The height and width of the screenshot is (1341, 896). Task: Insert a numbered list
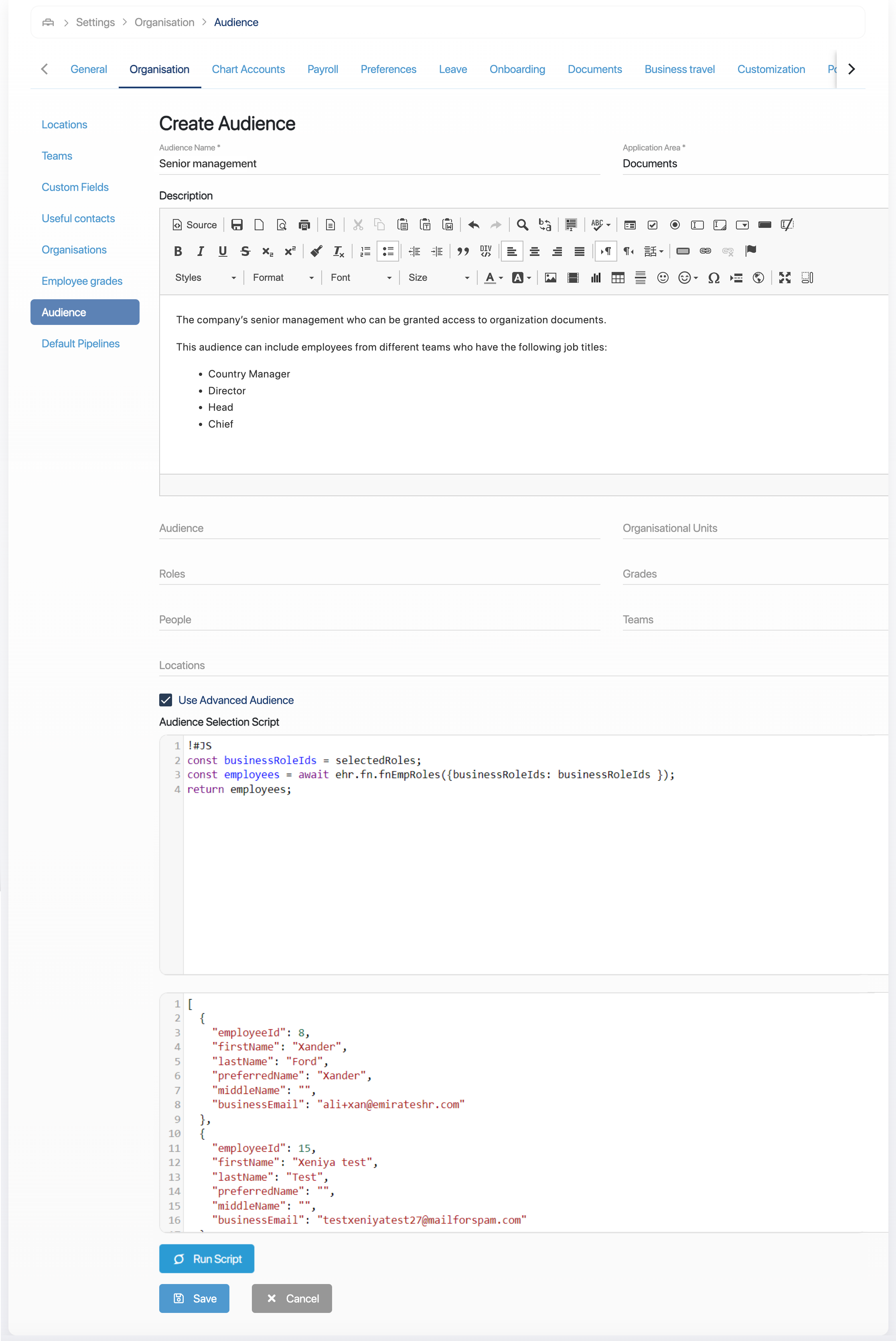coord(366,251)
